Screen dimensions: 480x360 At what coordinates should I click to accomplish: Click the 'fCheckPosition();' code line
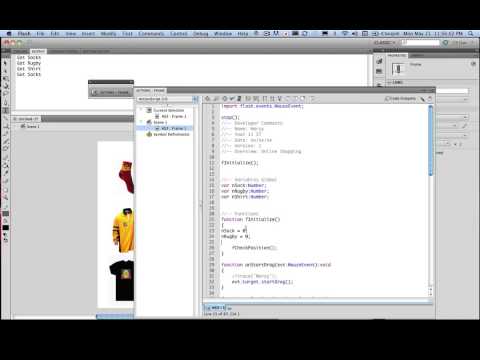[x=254, y=248]
